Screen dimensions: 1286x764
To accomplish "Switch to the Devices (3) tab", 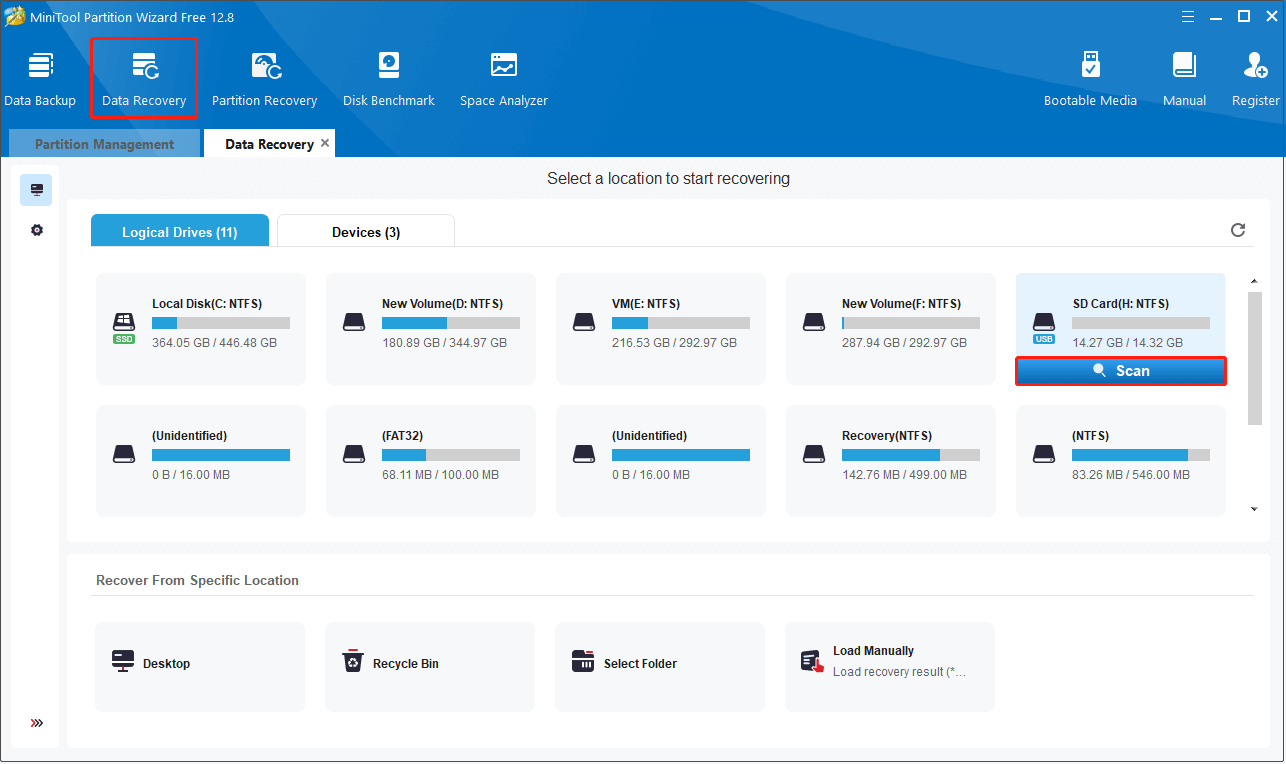I will (366, 231).
